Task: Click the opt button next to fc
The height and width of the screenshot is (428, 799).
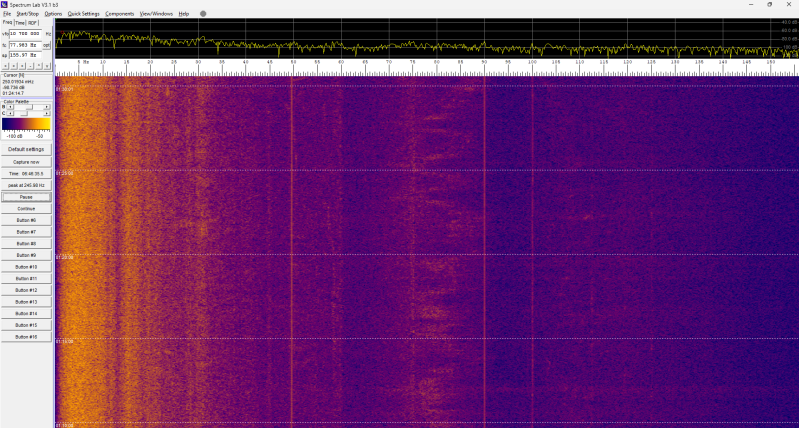Action: click(x=47, y=45)
